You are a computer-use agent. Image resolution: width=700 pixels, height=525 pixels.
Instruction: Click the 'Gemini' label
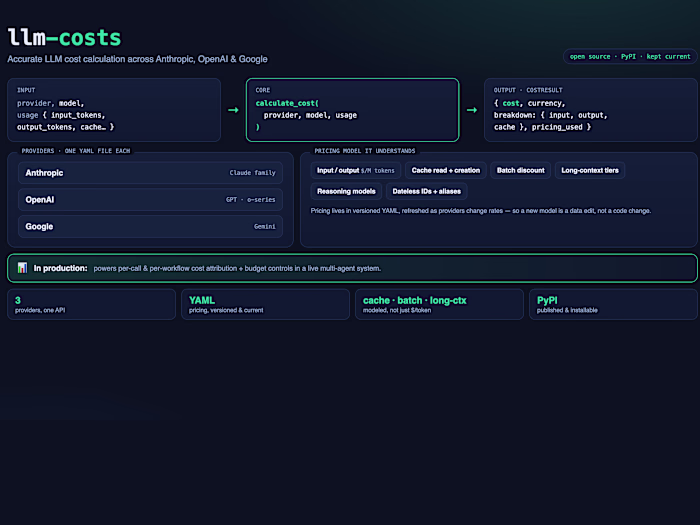tap(265, 226)
